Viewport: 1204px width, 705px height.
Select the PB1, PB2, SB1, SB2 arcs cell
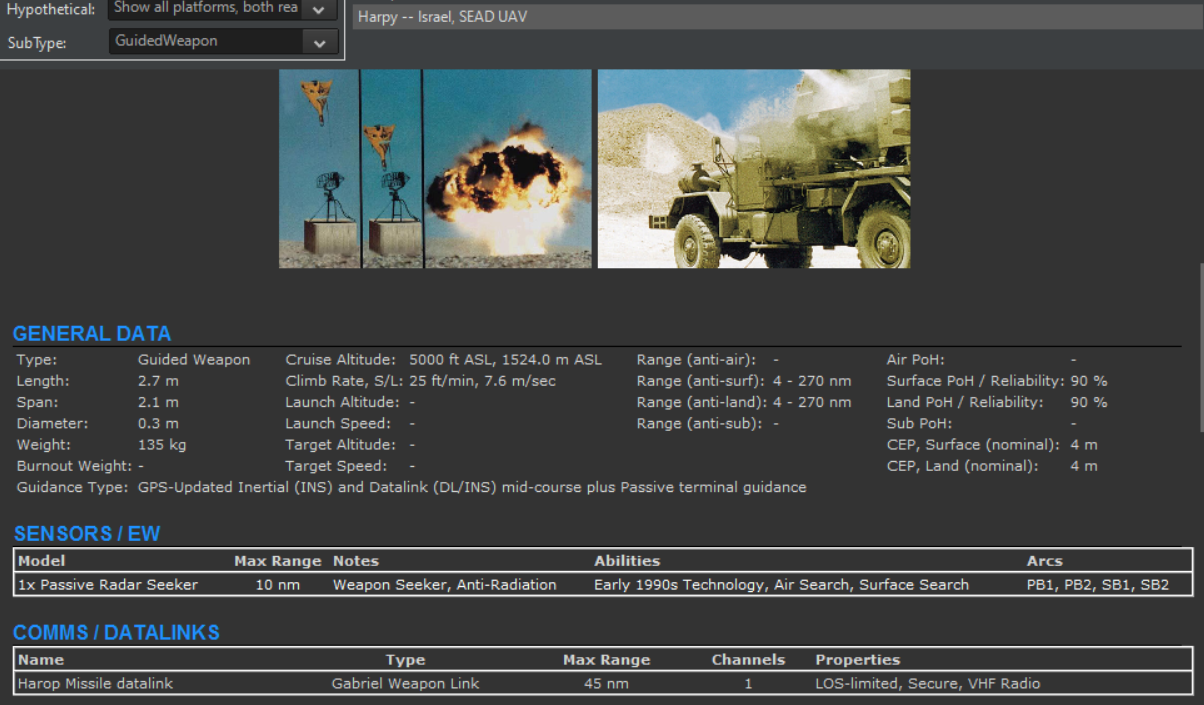pyautogui.click(x=1098, y=585)
